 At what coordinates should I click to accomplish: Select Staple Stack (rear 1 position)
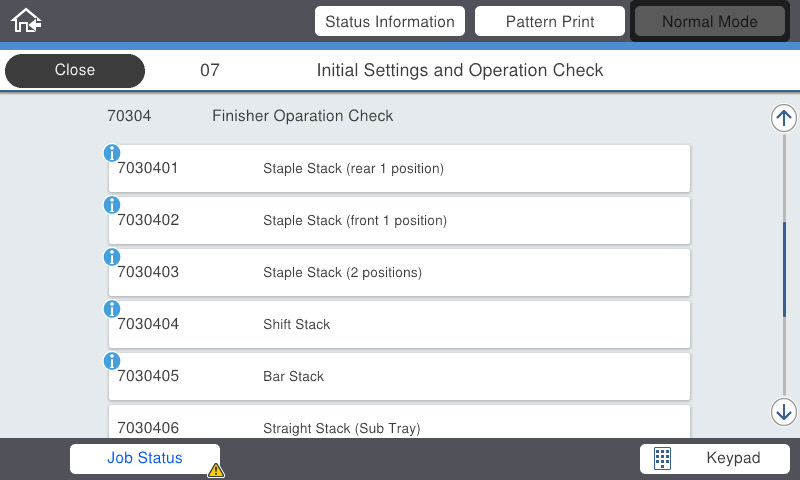(x=400, y=169)
